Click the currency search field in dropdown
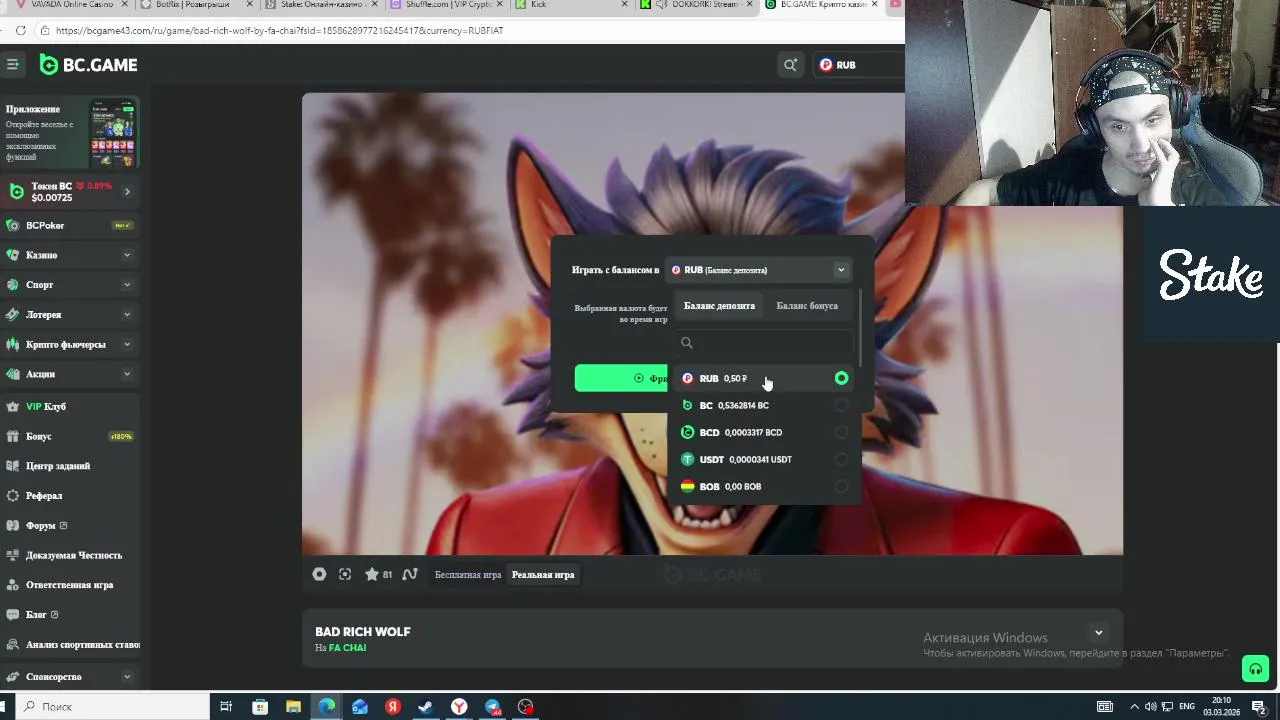This screenshot has height=720, width=1280. click(763, 343)
